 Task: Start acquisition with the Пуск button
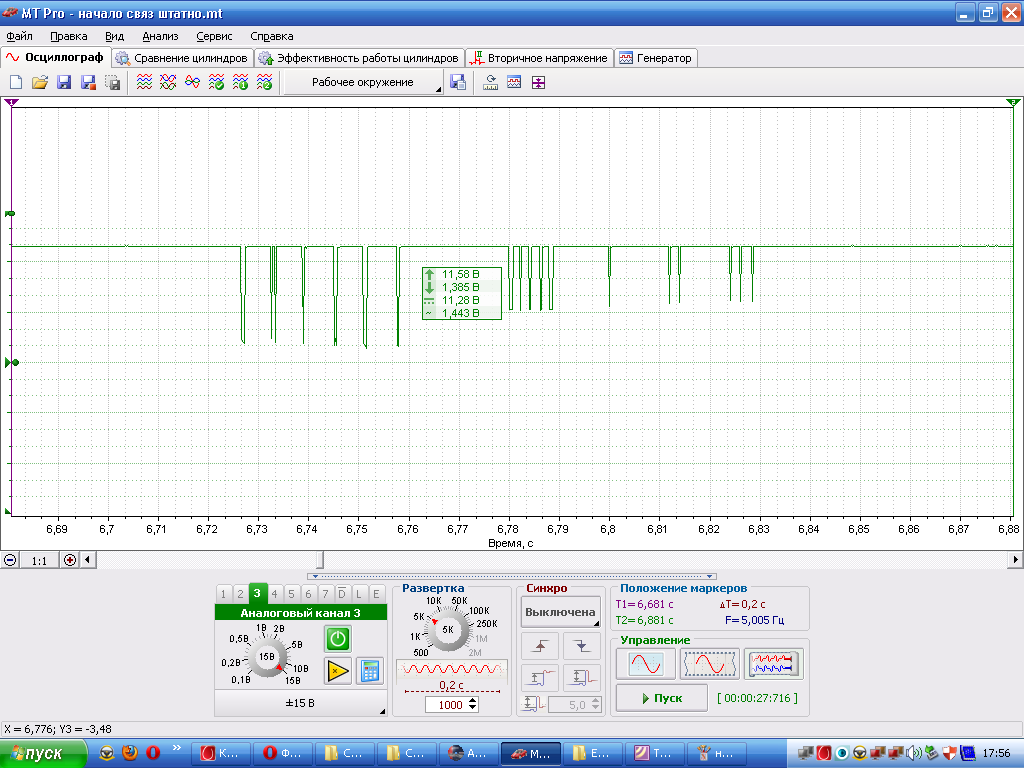662,698
